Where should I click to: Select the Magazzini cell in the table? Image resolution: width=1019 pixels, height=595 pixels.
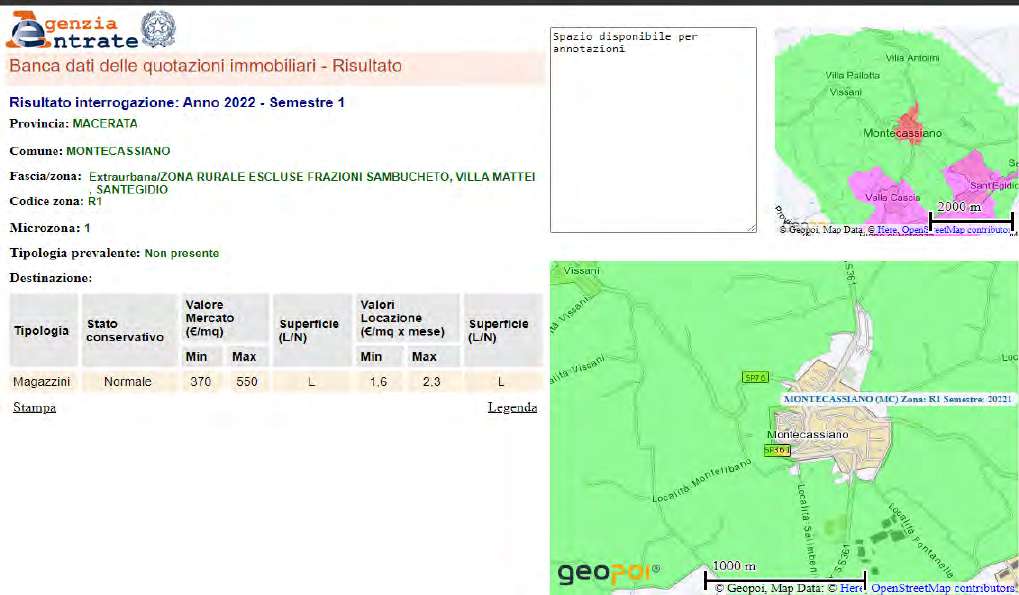pyautogui.click(x=41, y=381)
